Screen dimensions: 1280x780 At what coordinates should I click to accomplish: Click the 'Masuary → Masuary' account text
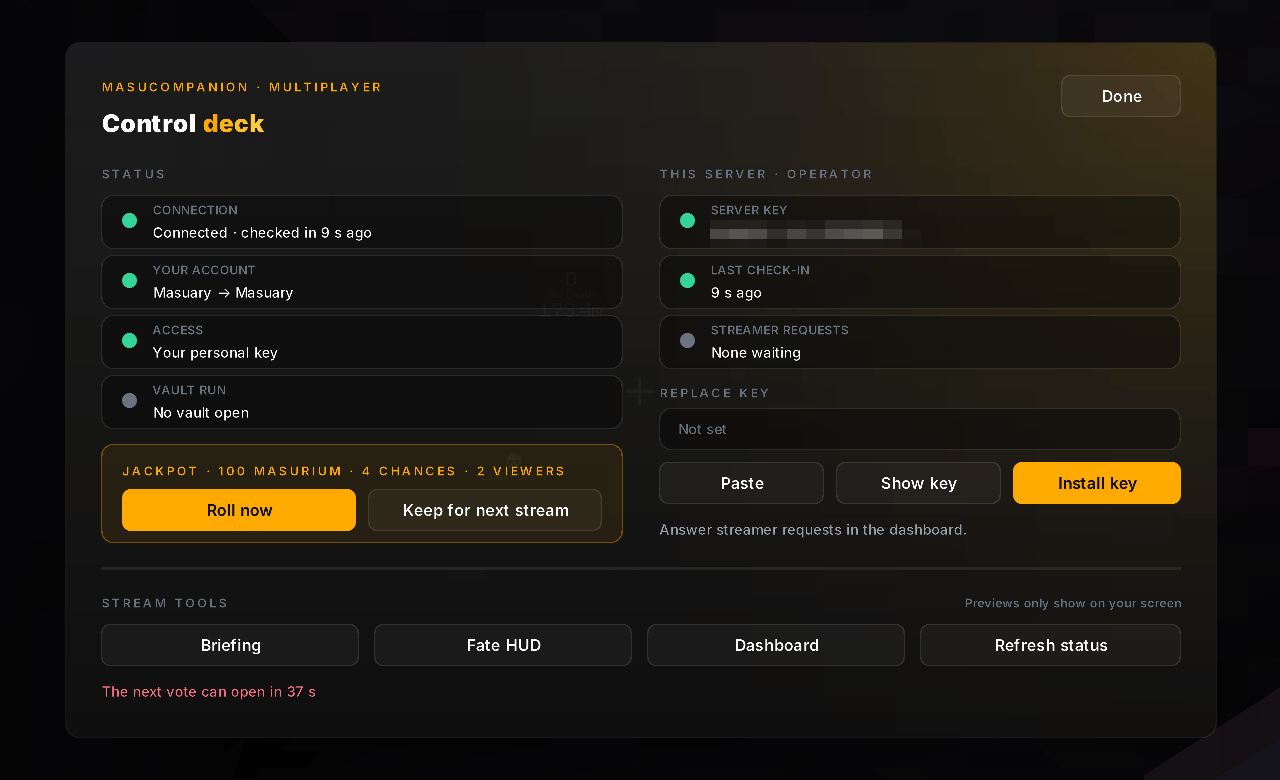coord(223,293)
